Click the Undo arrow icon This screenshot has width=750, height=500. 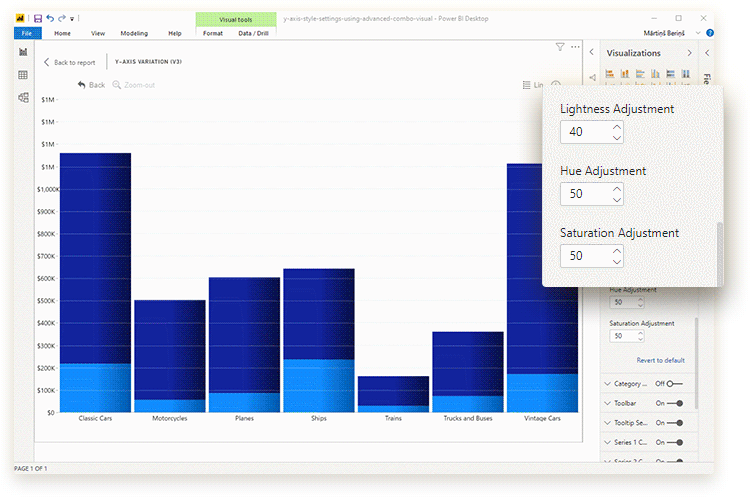point(50,18)
